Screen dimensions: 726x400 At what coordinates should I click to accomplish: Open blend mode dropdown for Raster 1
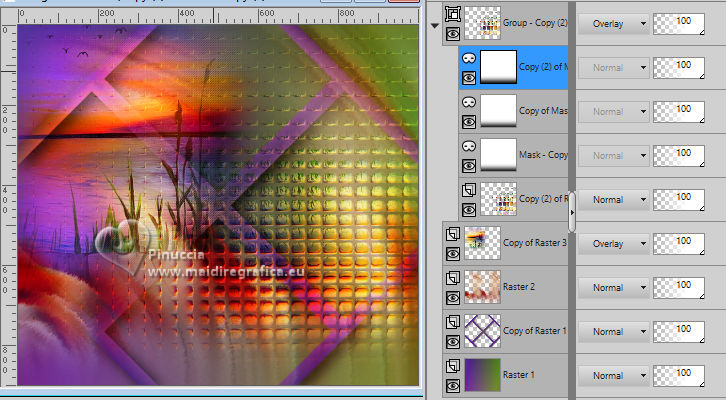(614, 375)
